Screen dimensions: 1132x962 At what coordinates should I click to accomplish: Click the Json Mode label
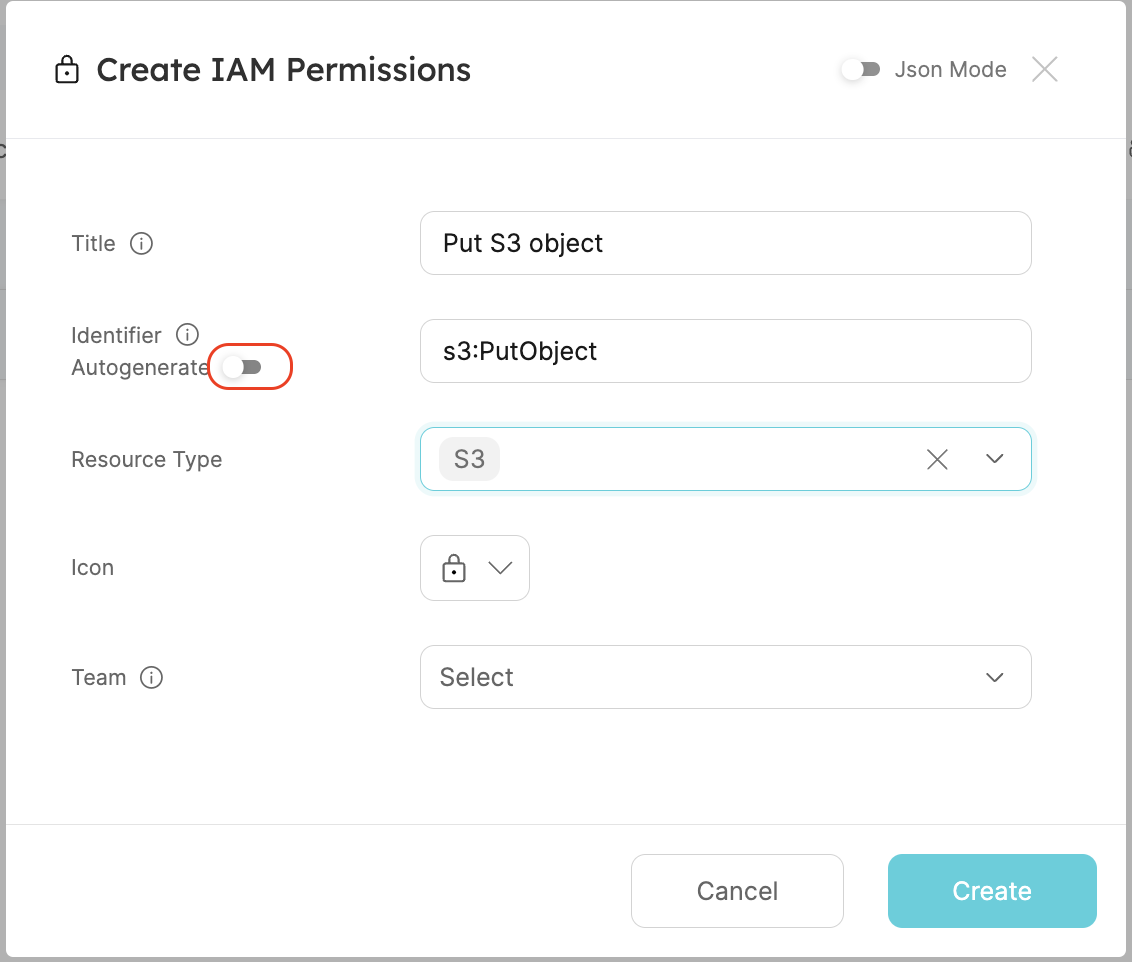950,70
